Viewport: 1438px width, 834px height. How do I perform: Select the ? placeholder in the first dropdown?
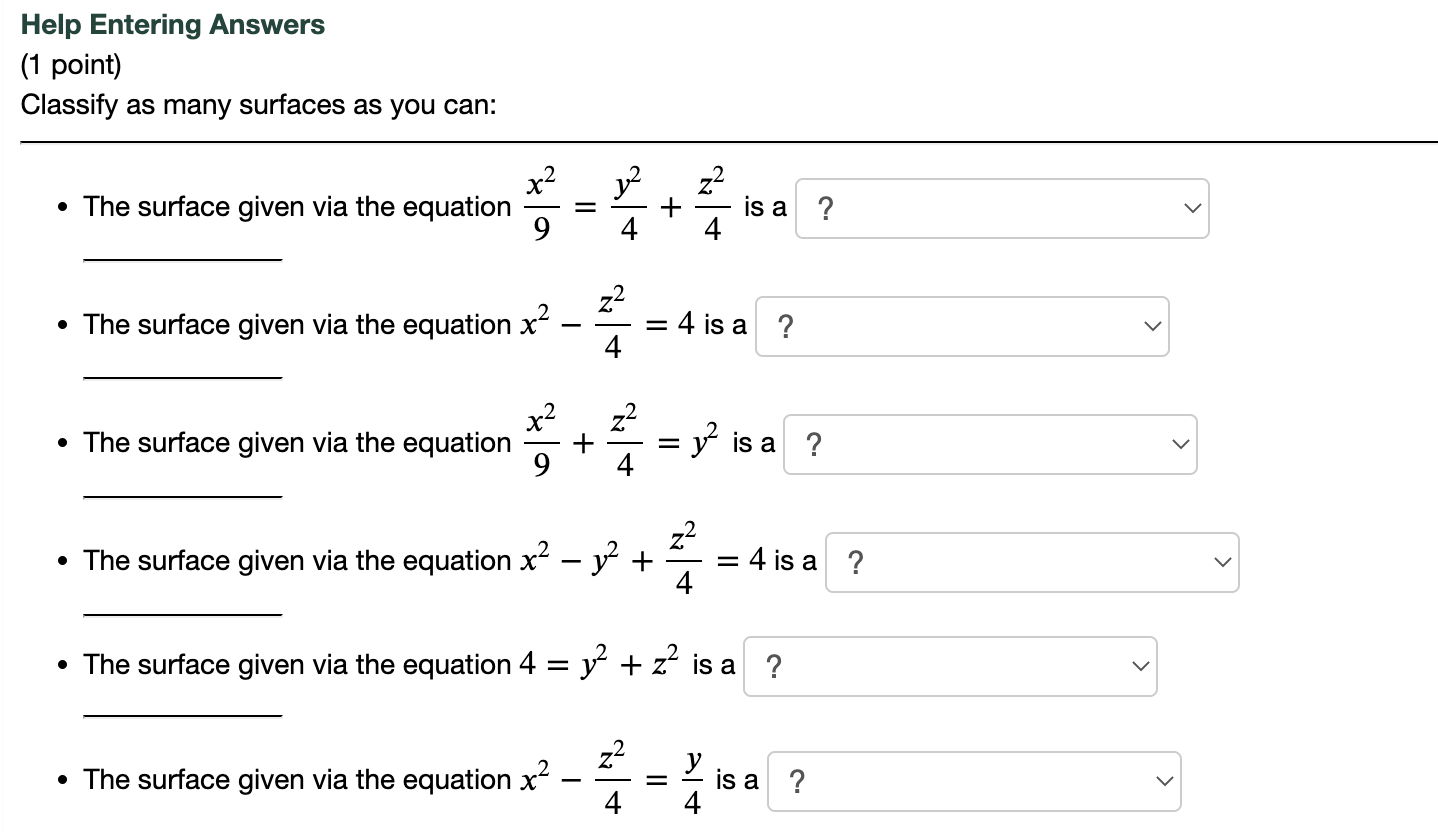coord(825,208)
